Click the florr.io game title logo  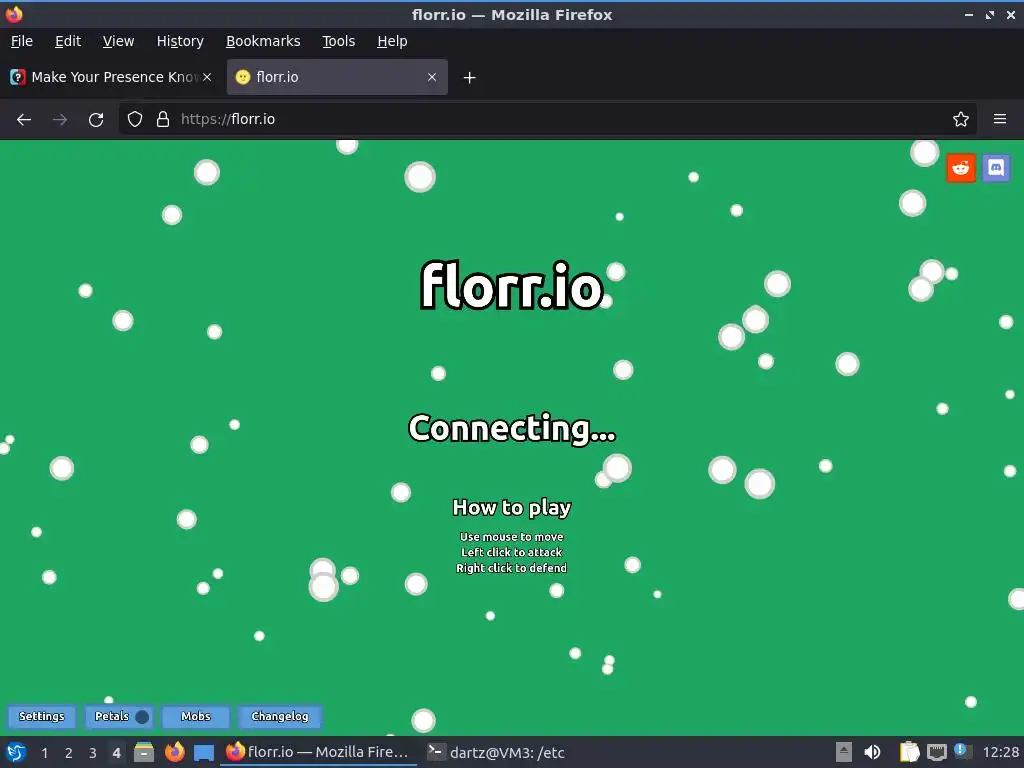(511, 285)
